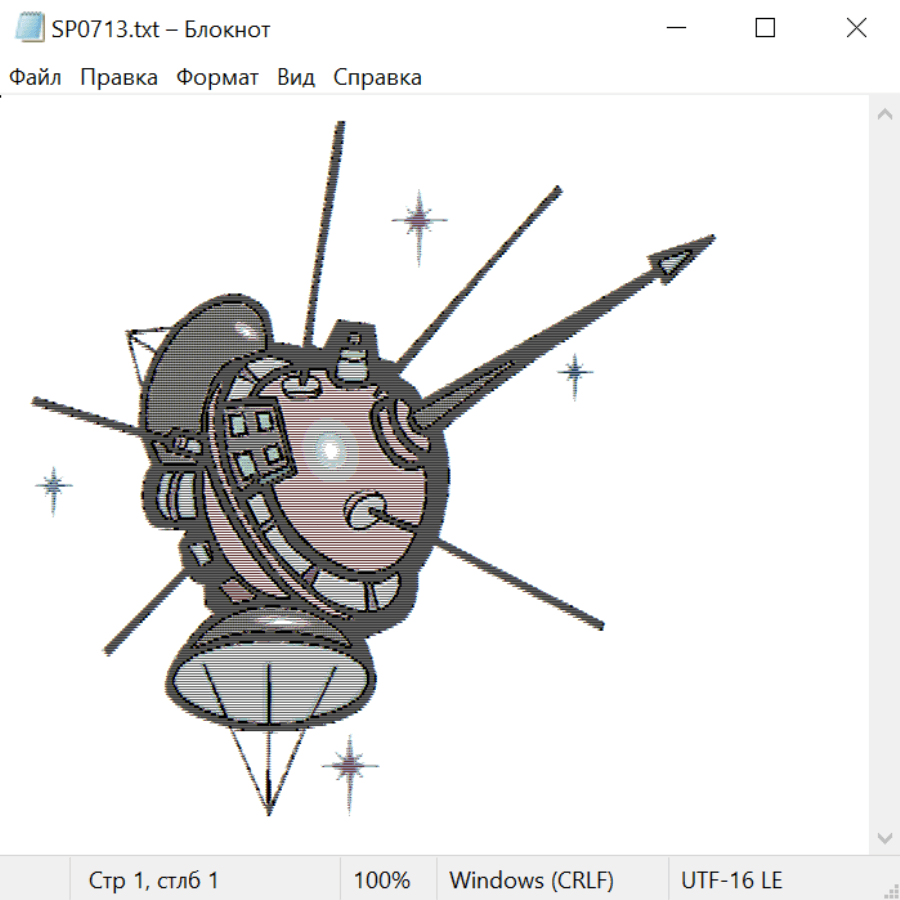Image resolution: width=900 pixels, height=900 pixels.
Task: Open the Формат menu
Action: [x=217, y=78]
